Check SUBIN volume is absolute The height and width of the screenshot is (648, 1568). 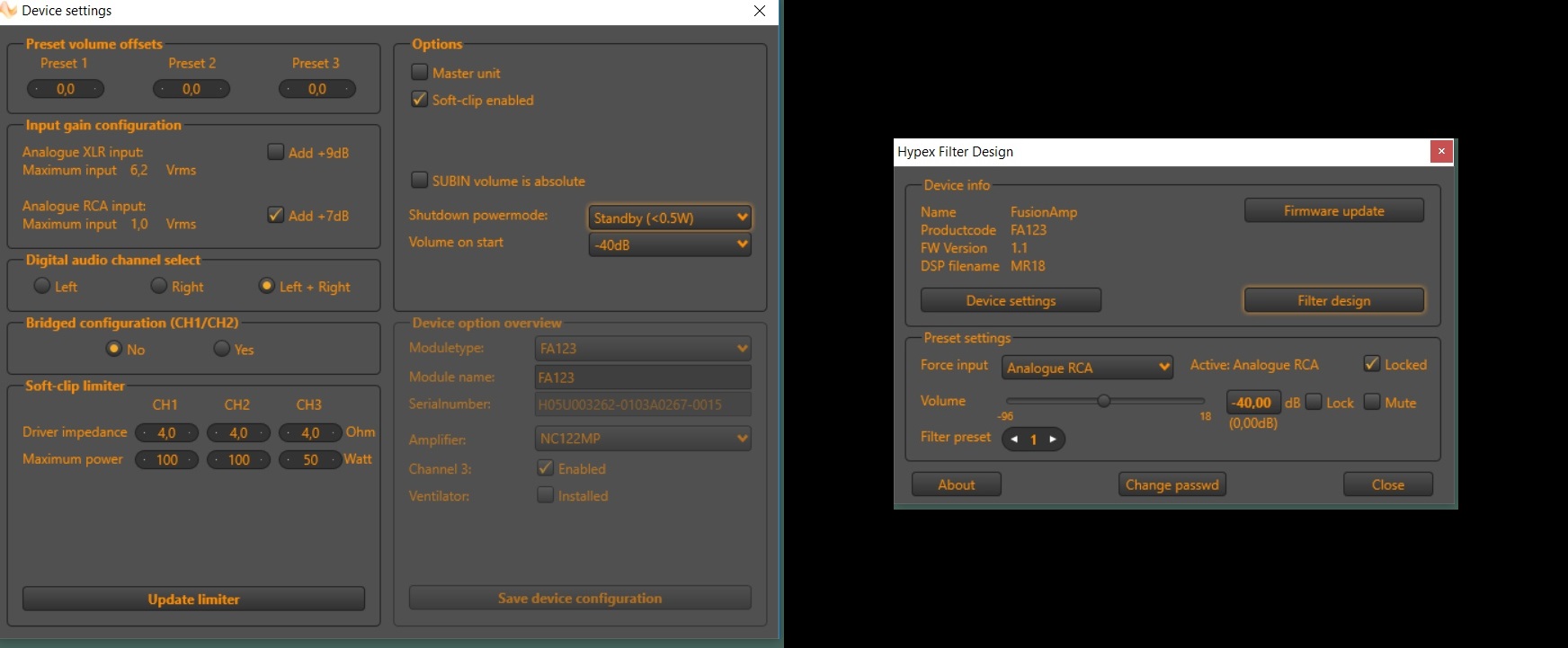[x=419, y=180]
